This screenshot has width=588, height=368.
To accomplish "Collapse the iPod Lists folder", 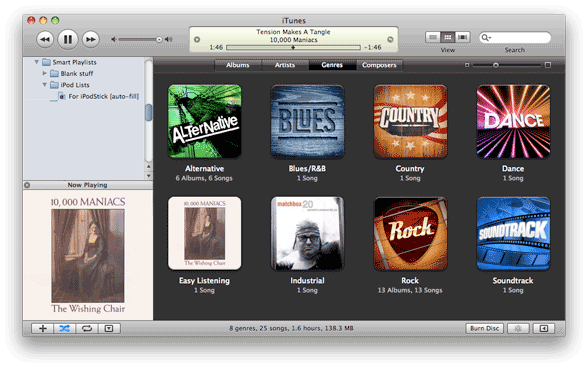I will coord(45,84).
